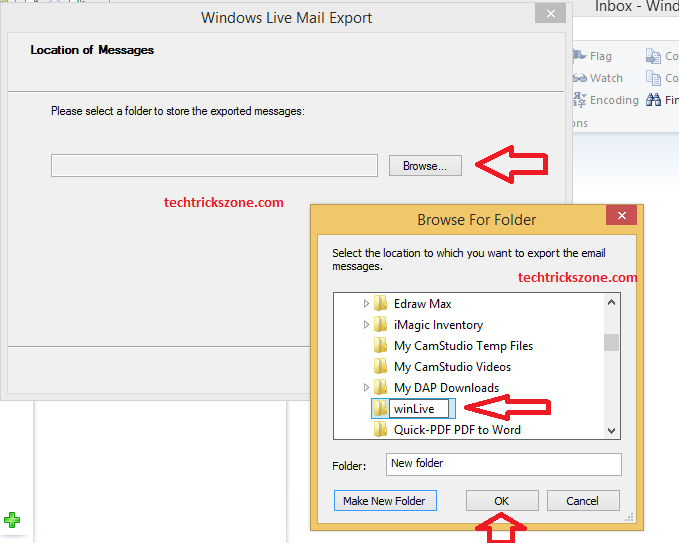Click the Find binoculars icon in ribbon

coord(653,100)
